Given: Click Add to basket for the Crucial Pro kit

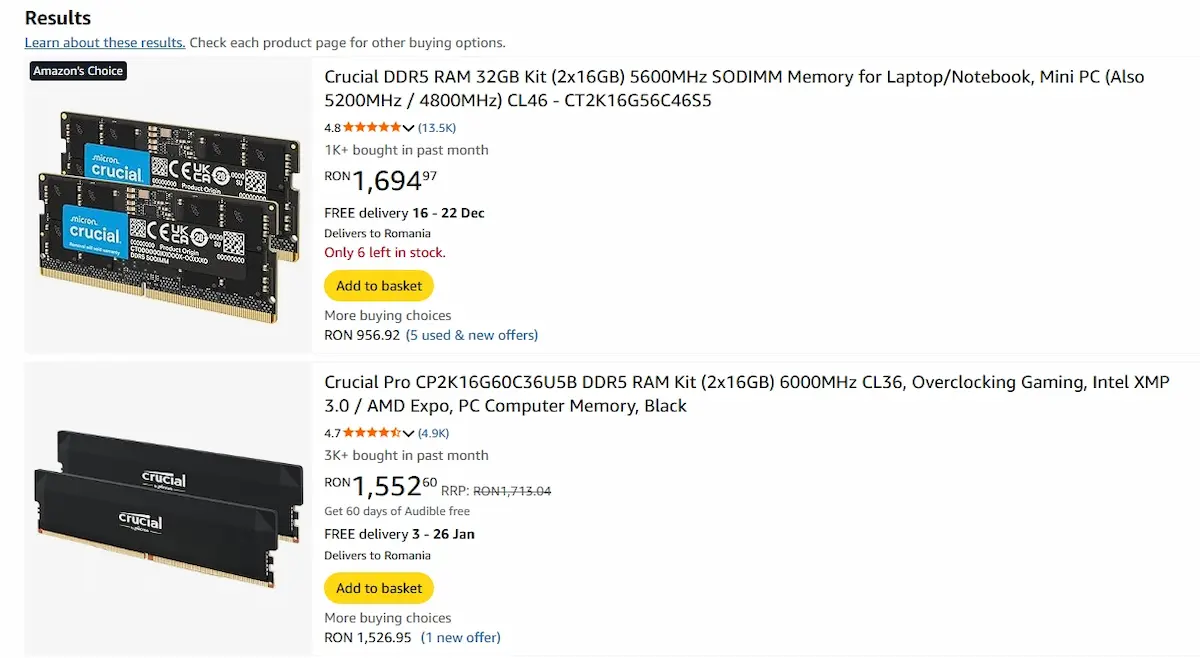Looking at the screenshot, I should 378,588.
